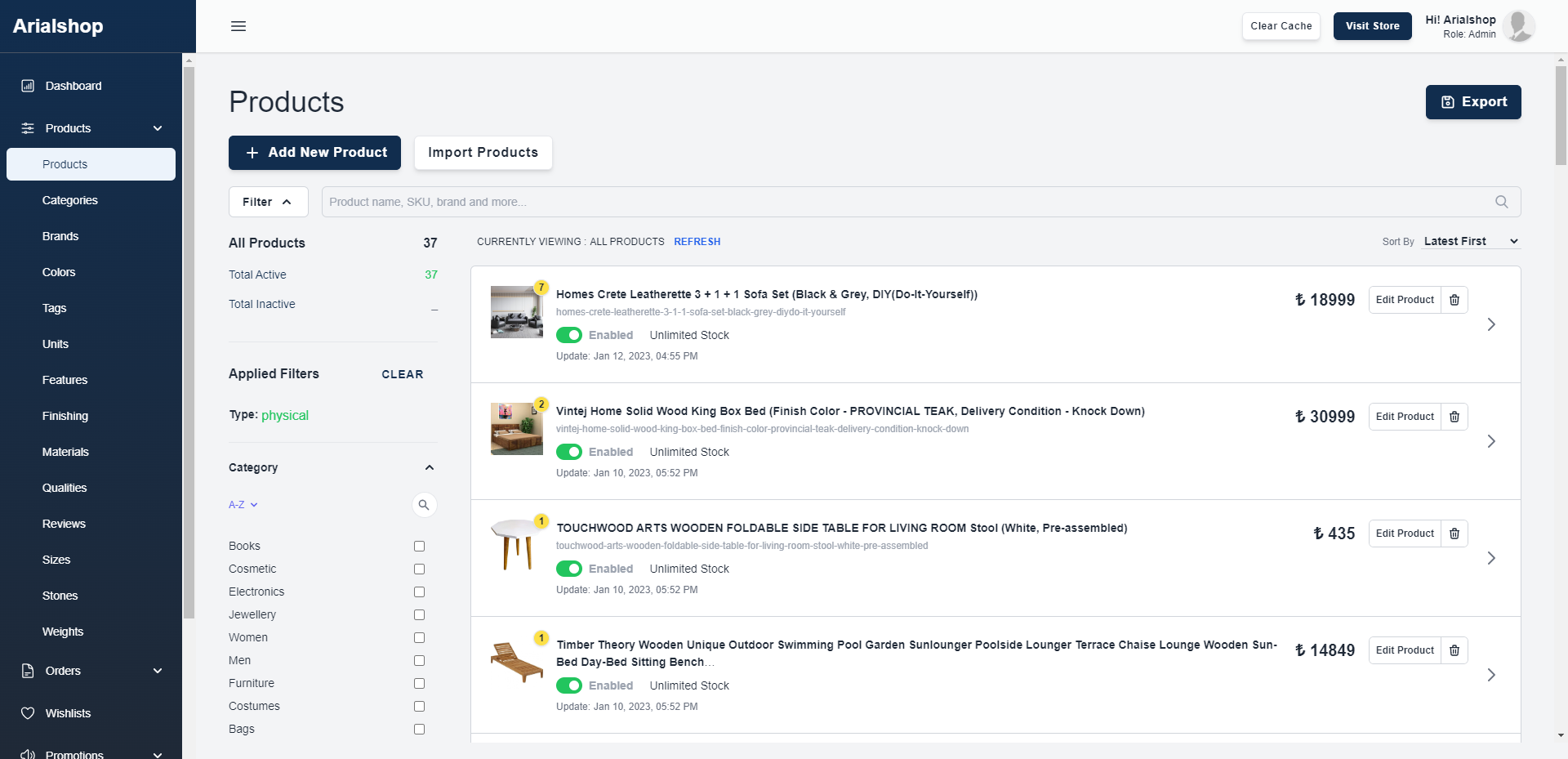
Task: Expand the Orders sidebar menu chevron
Action: pyautogui.click(x=158, y=671)
